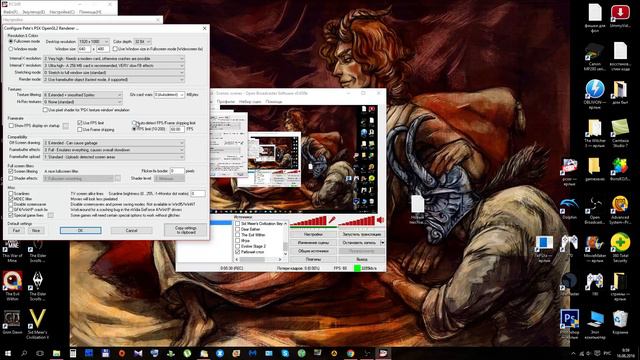Image resolution: width=640 pixels, height=360 pixels.
Task: Select the Fullscreen mode radio button
Action: [11, 42]
